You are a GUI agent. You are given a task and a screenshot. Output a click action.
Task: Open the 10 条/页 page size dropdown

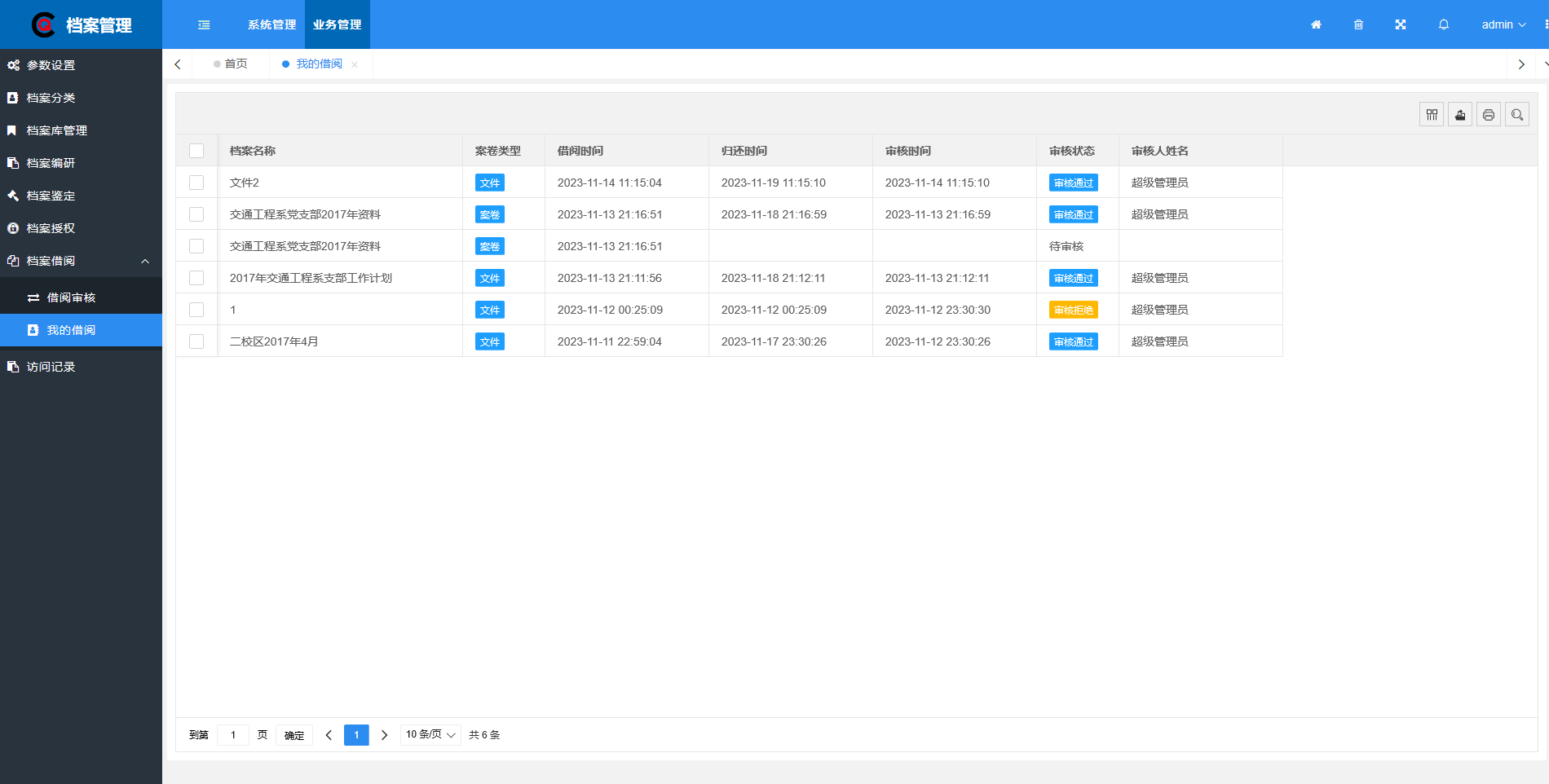pos(430,735)
